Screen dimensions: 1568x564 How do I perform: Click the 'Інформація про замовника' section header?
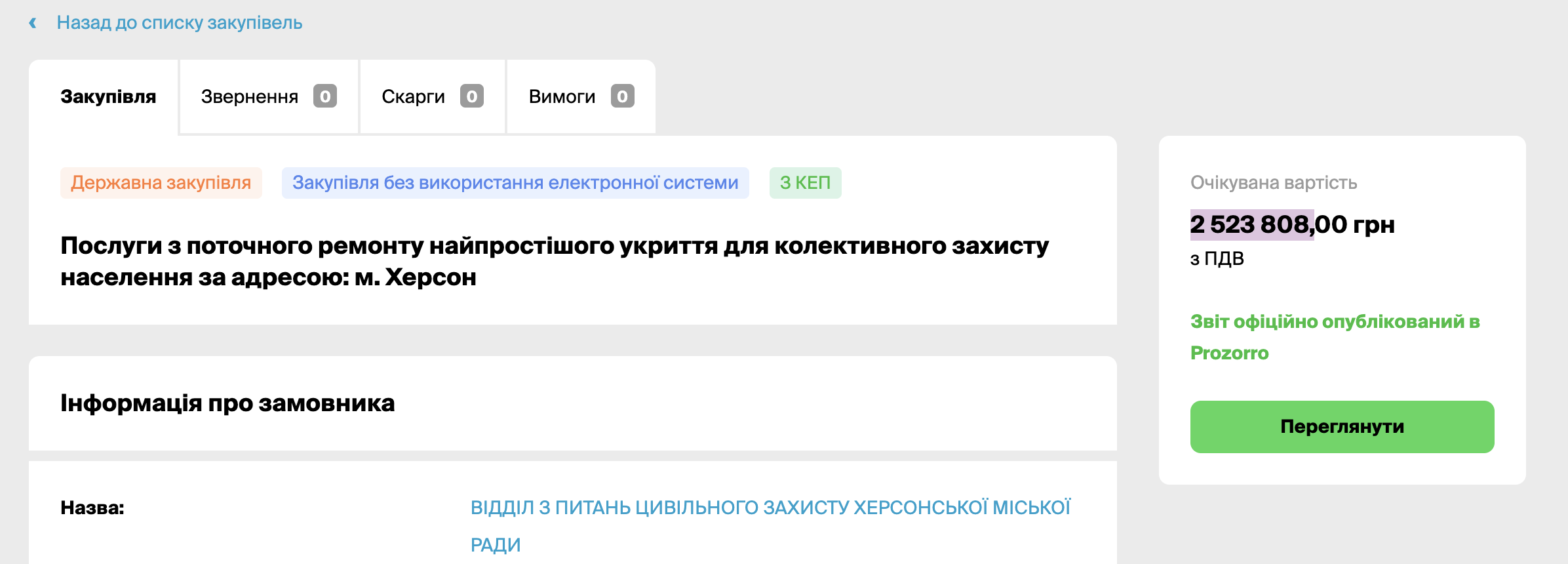click(227, 403)
